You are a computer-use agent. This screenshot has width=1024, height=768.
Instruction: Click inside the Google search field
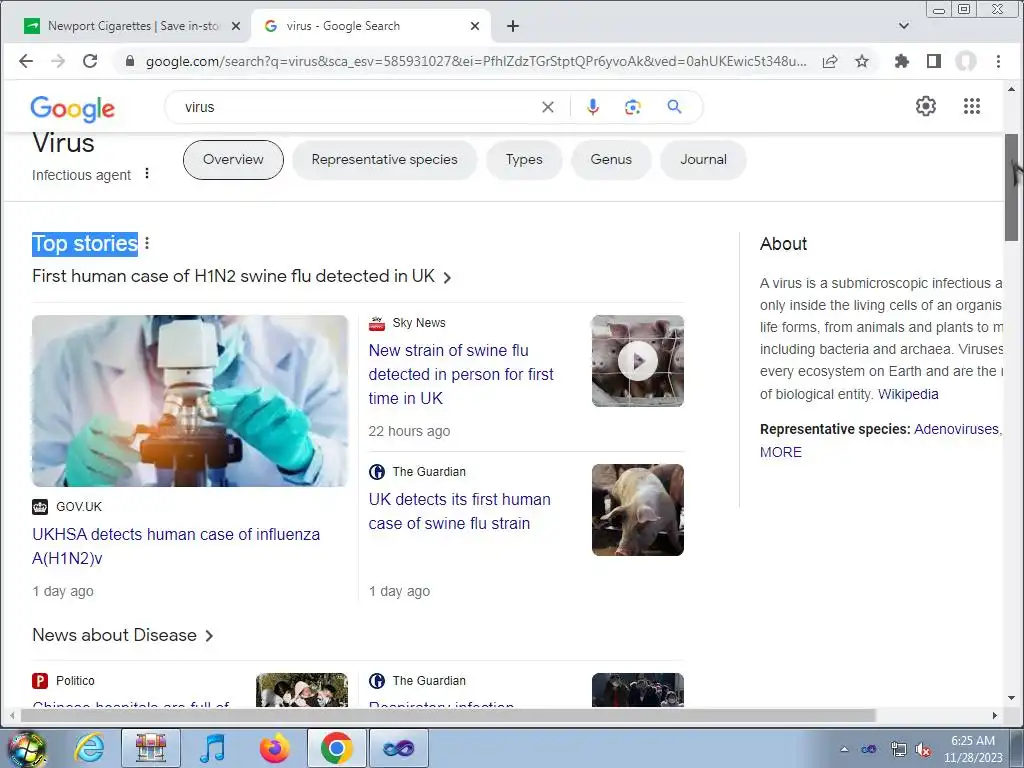click(x=359, y=107)
